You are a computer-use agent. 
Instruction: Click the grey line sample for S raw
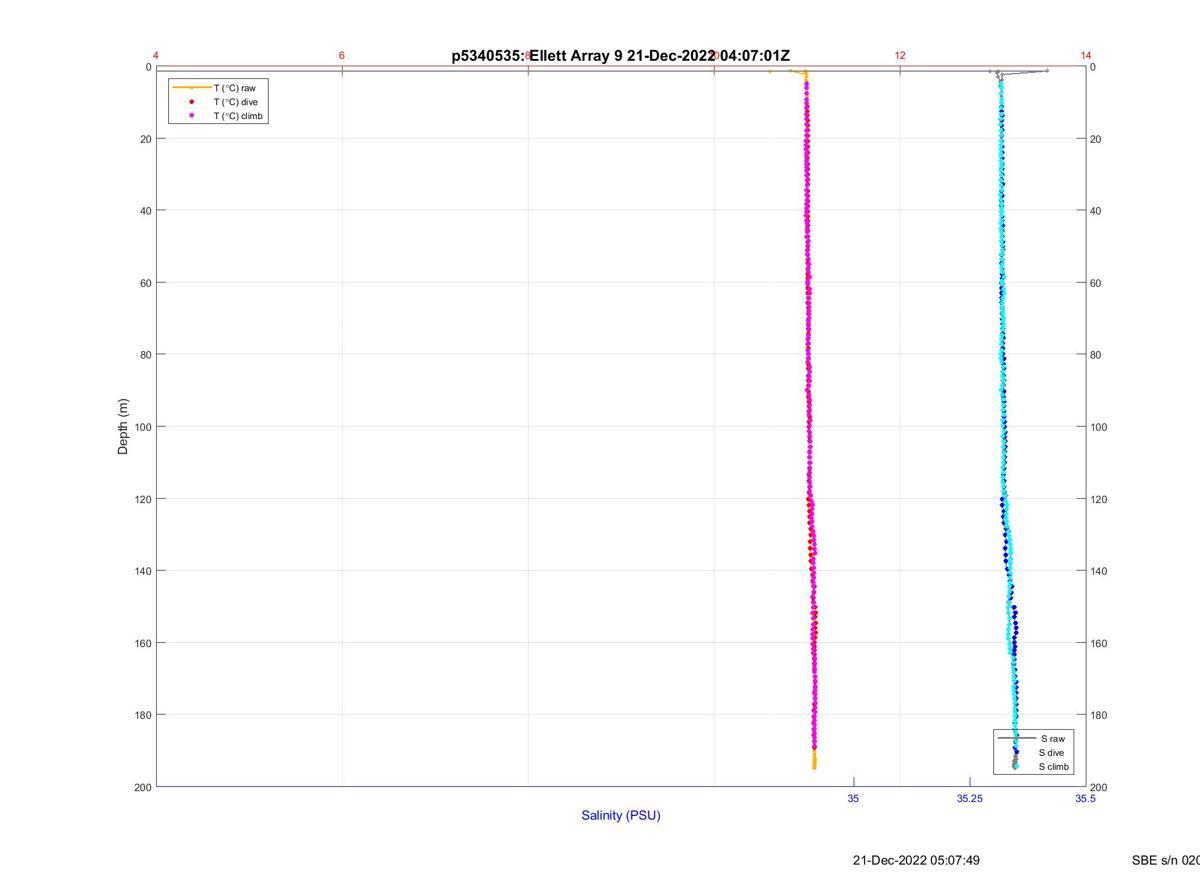pyautogui.click(x=1015, y=738)
